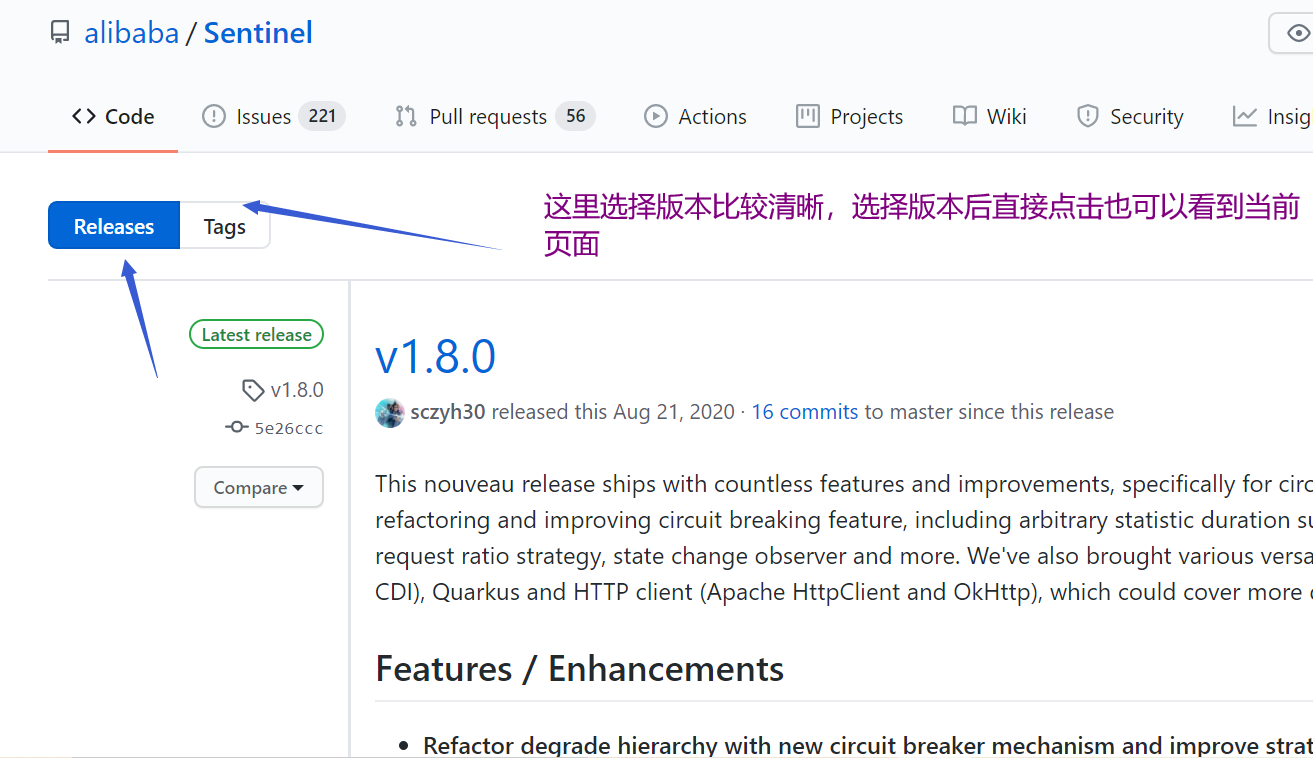Click sczyh30's avatar thumbnail
The width and height of the screenshot is (1313, 758).
[x=390, y=412]
